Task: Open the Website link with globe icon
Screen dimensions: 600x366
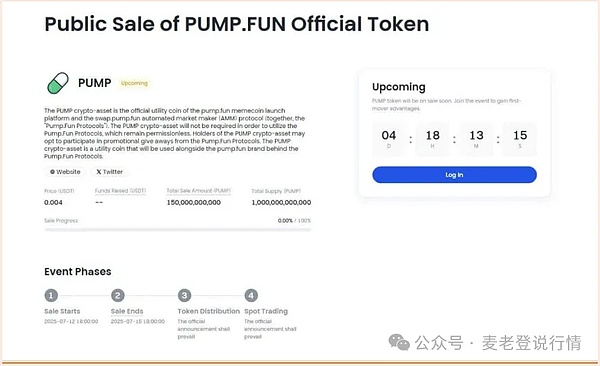Action: [65, 172]
